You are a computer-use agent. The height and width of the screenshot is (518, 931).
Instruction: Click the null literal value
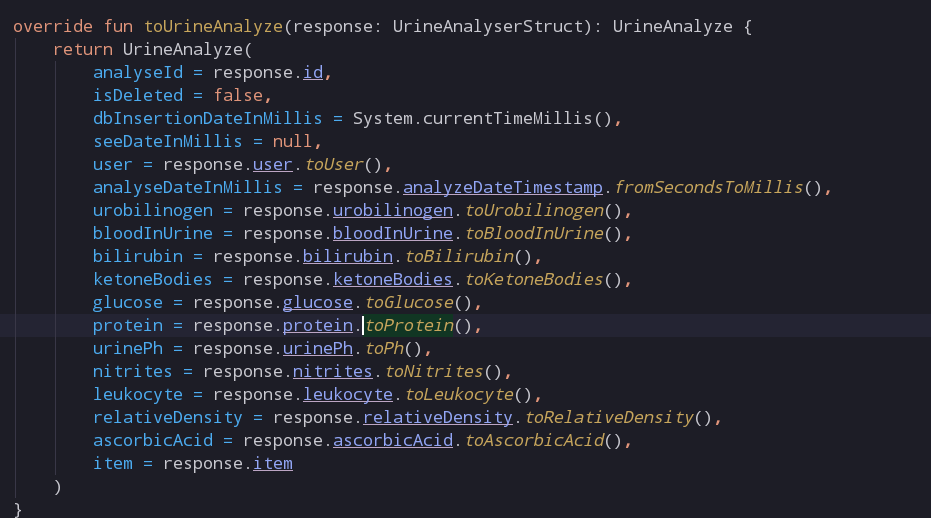click(292, 141)
